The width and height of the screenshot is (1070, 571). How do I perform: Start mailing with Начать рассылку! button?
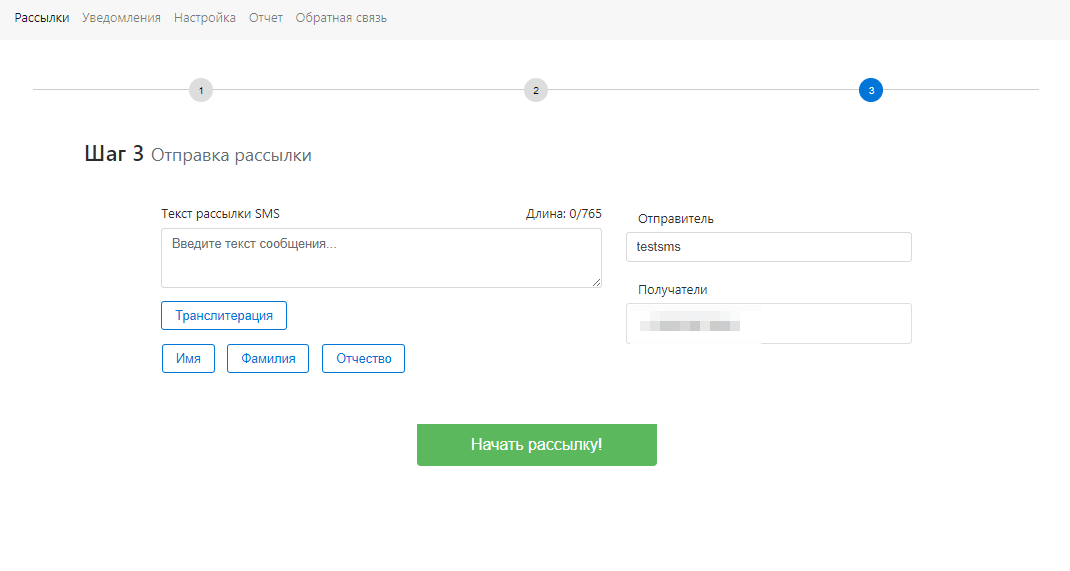(537, 445)
